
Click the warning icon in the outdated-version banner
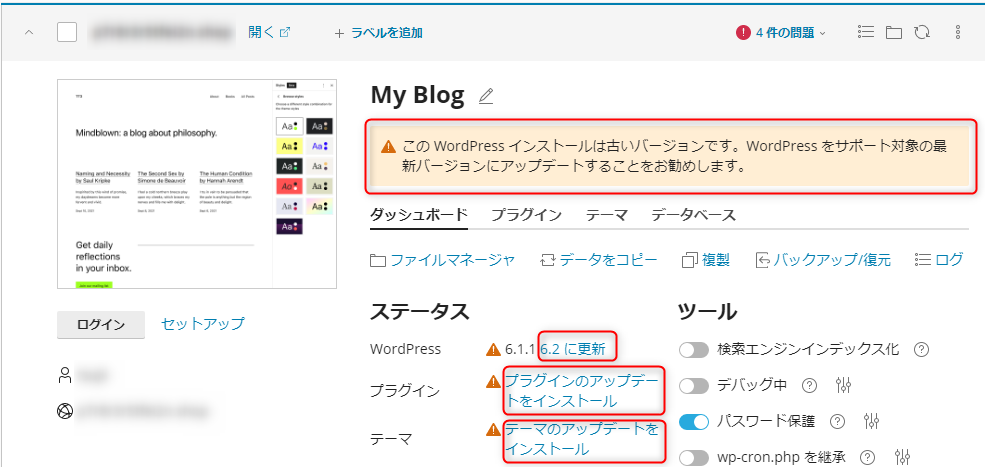click(x=388, y=148)
